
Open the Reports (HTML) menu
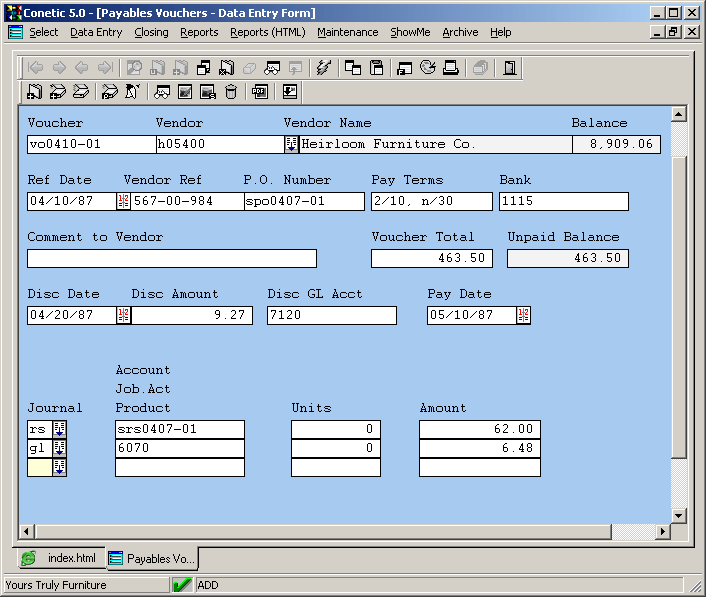click(x=267, y=32)
